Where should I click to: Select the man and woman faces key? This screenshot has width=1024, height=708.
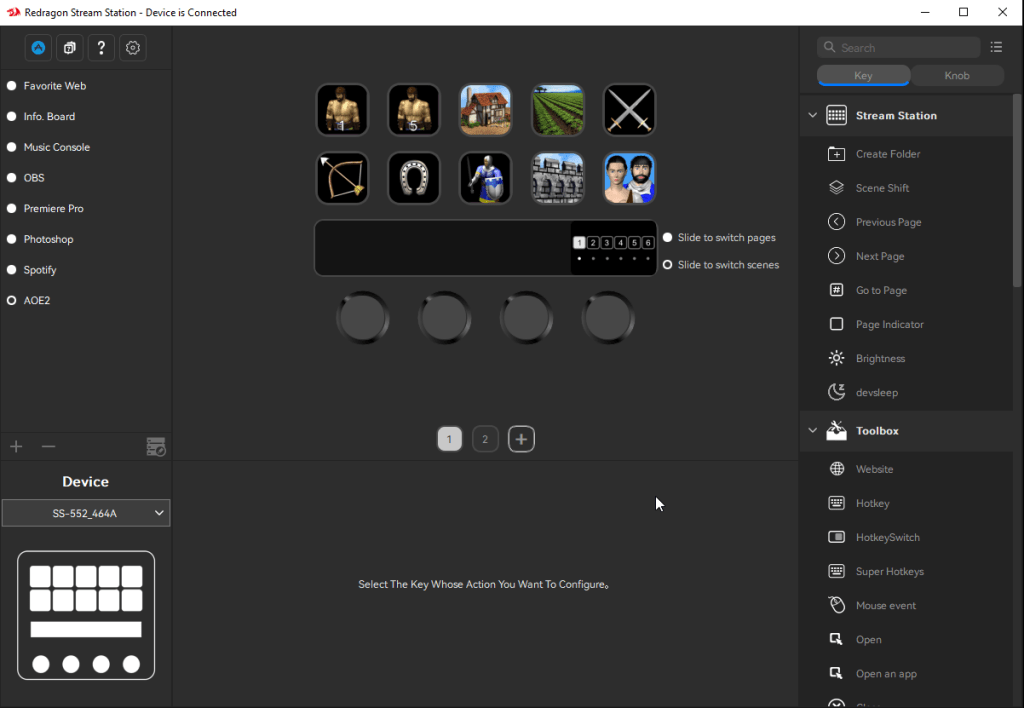[x=630, y=178]
